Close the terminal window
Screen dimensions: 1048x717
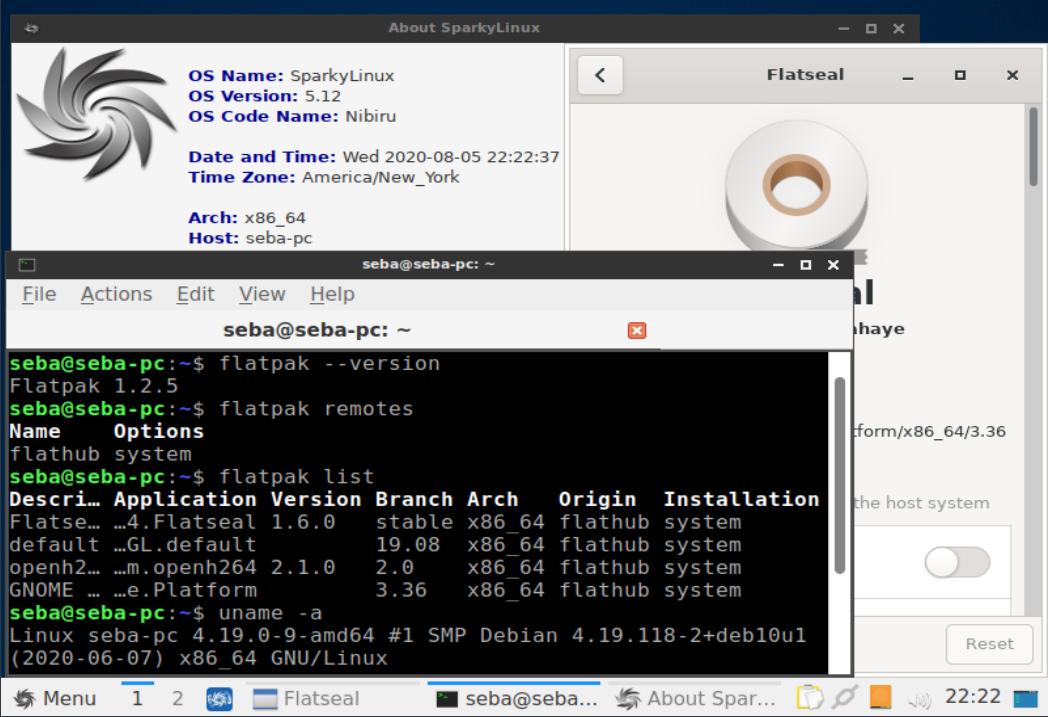[833, 265]
